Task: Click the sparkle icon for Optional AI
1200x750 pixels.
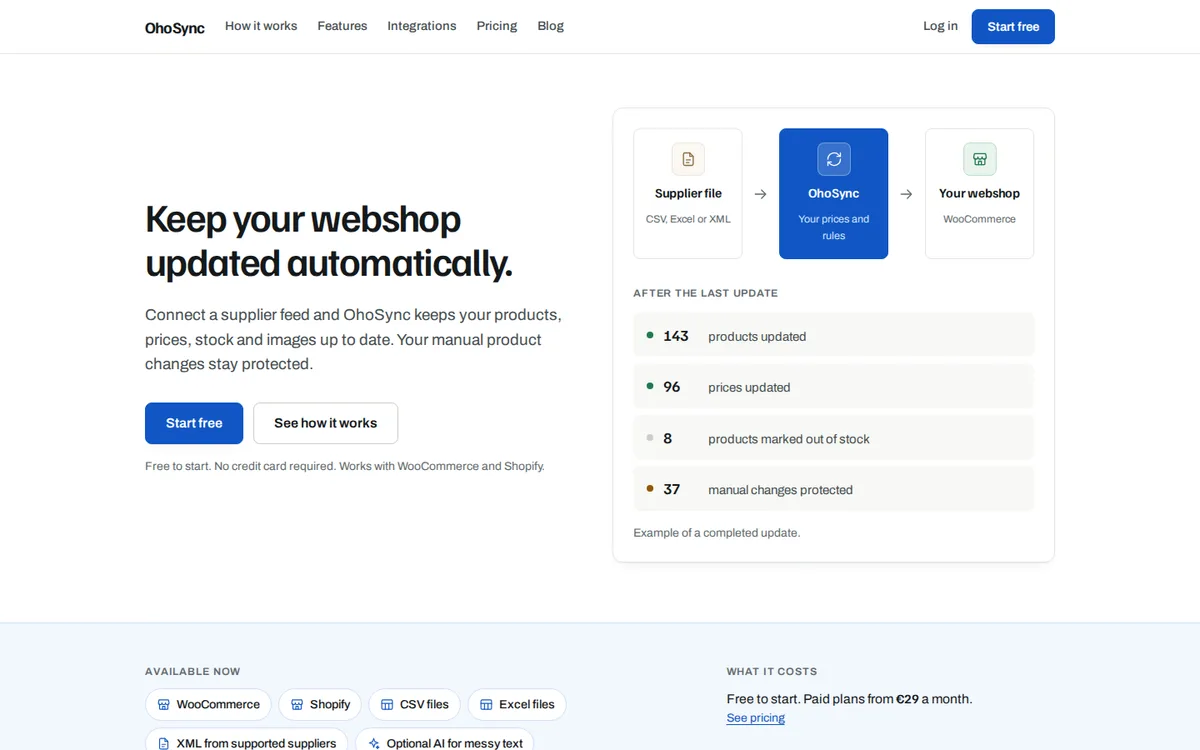Action: tap(374, 743)
